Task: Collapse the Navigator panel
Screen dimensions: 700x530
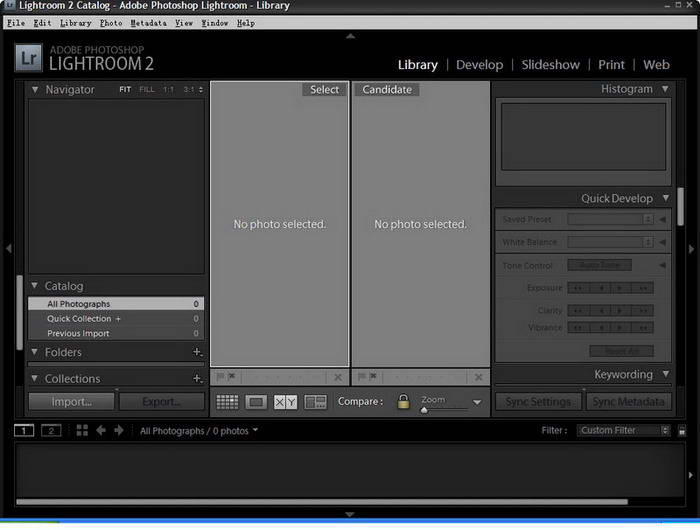Action: coord(35,90)
